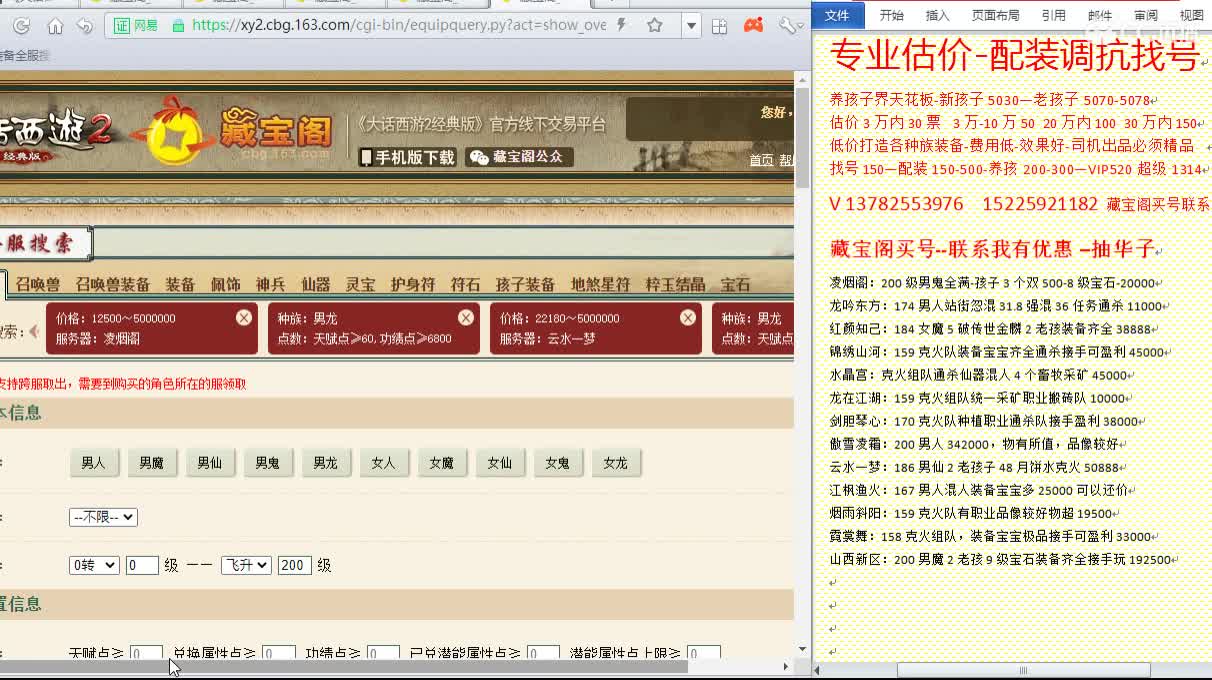
Task: Open the --不限-- dropdown
Action: click(103, 517)
